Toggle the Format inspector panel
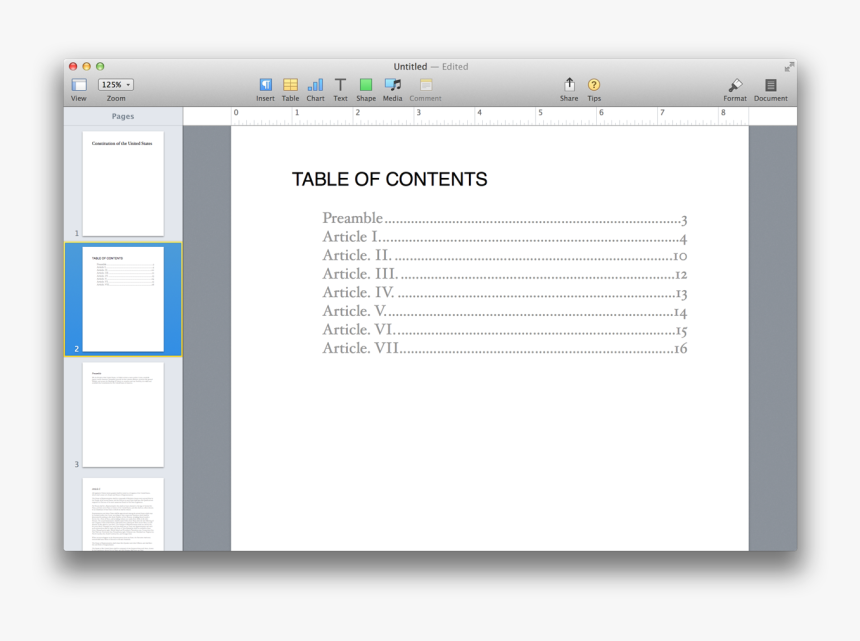 pyautogui.click(x=735, y=85)
